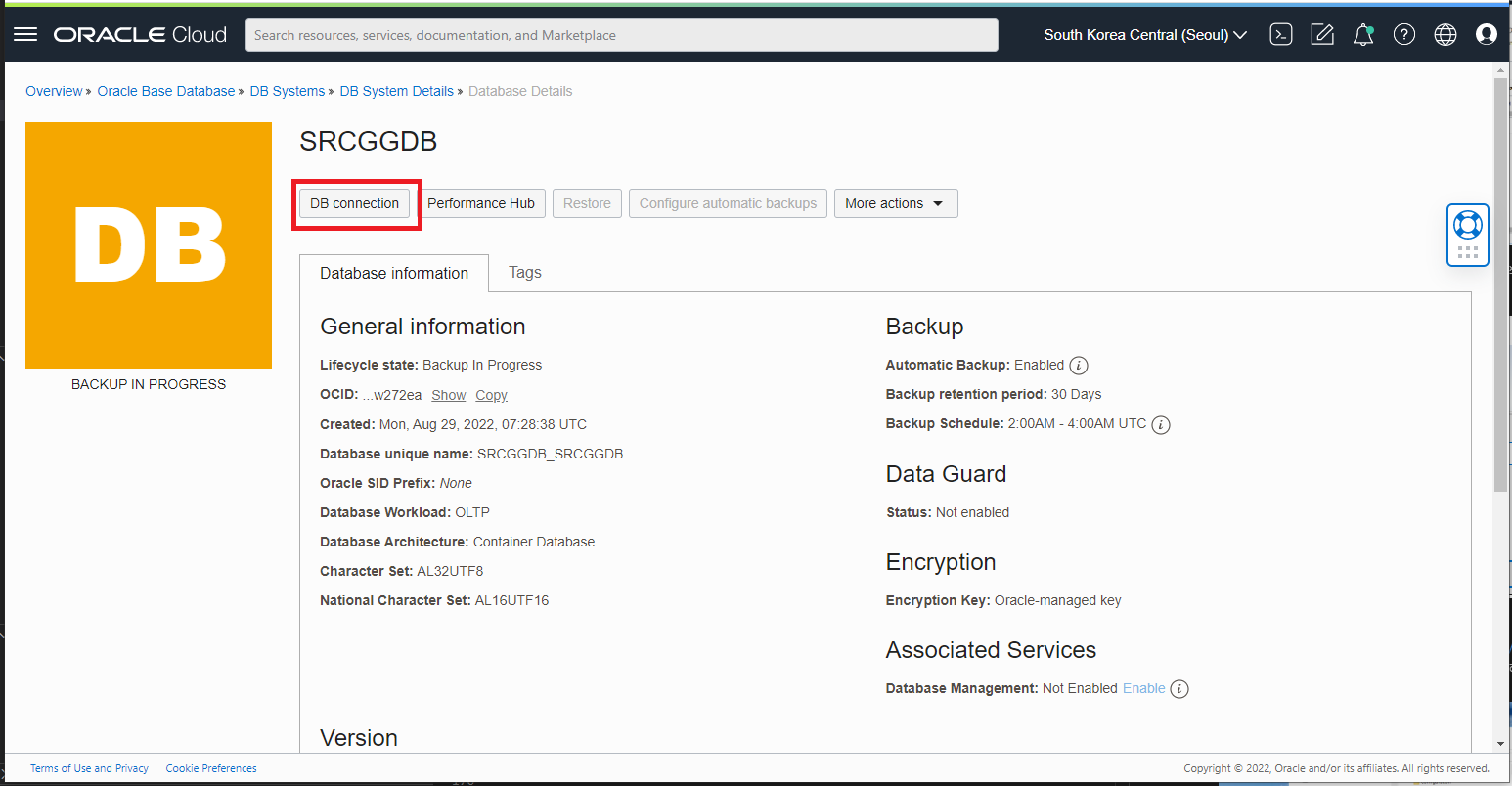Image resolution: width=1512 pixels, height=786 pixels.
Task: Click National Character Set value AL16UTF16
Action: click(511, 600)
